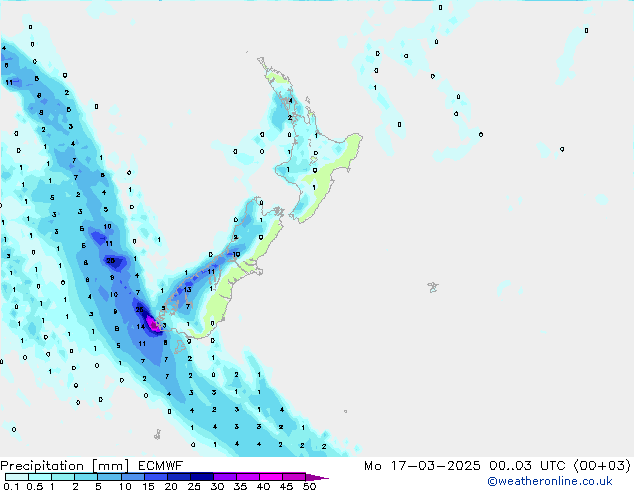Click the '20' precipitation value on the map

coord(110,261)
